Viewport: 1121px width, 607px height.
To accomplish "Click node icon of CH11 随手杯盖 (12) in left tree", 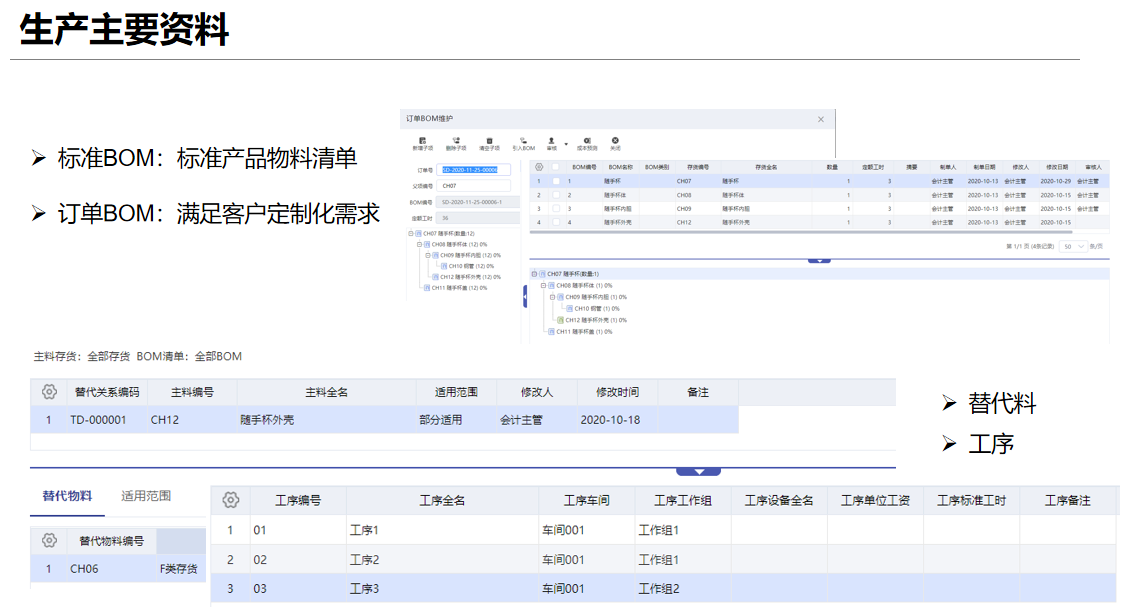I will [427, 288].
